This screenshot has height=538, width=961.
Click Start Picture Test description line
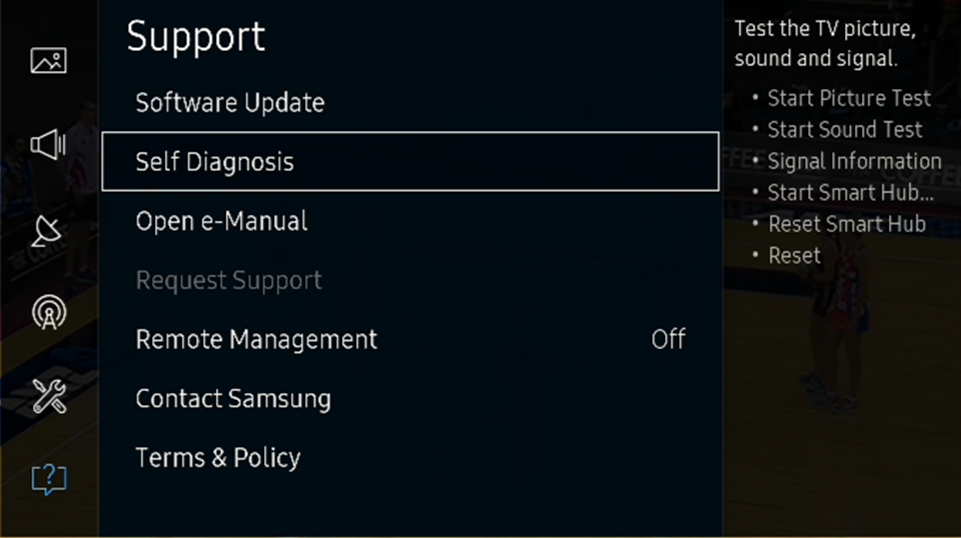(849, 98)
